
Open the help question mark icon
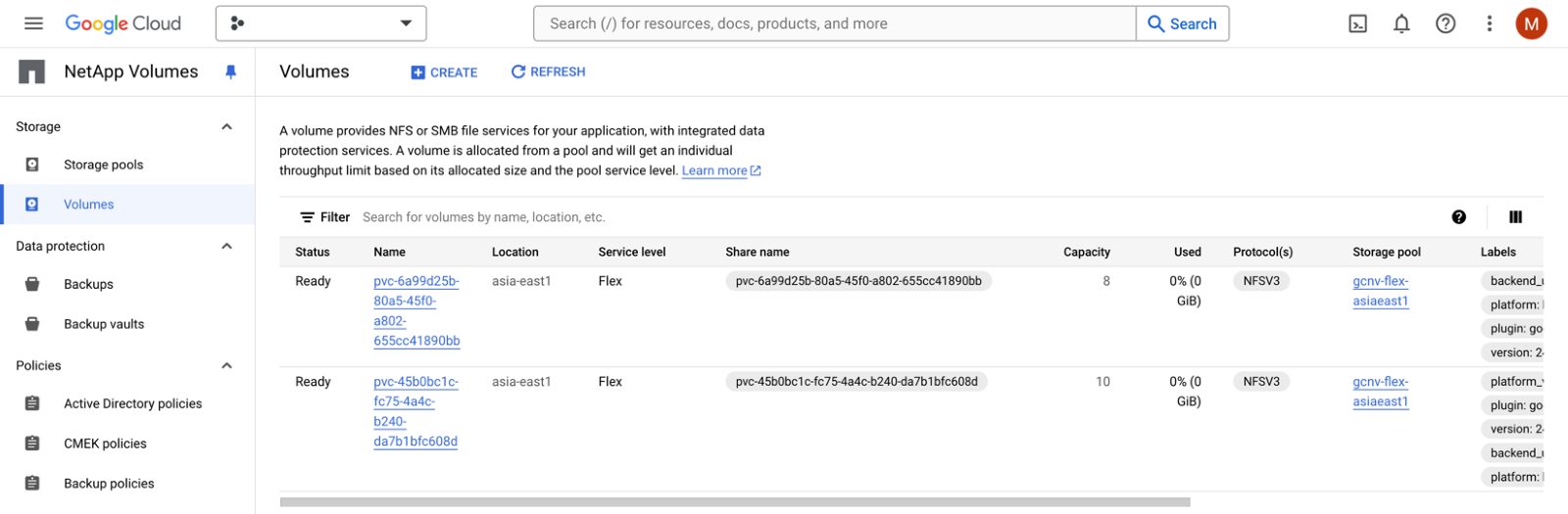pyautogui.click(x=1445, y=23)
